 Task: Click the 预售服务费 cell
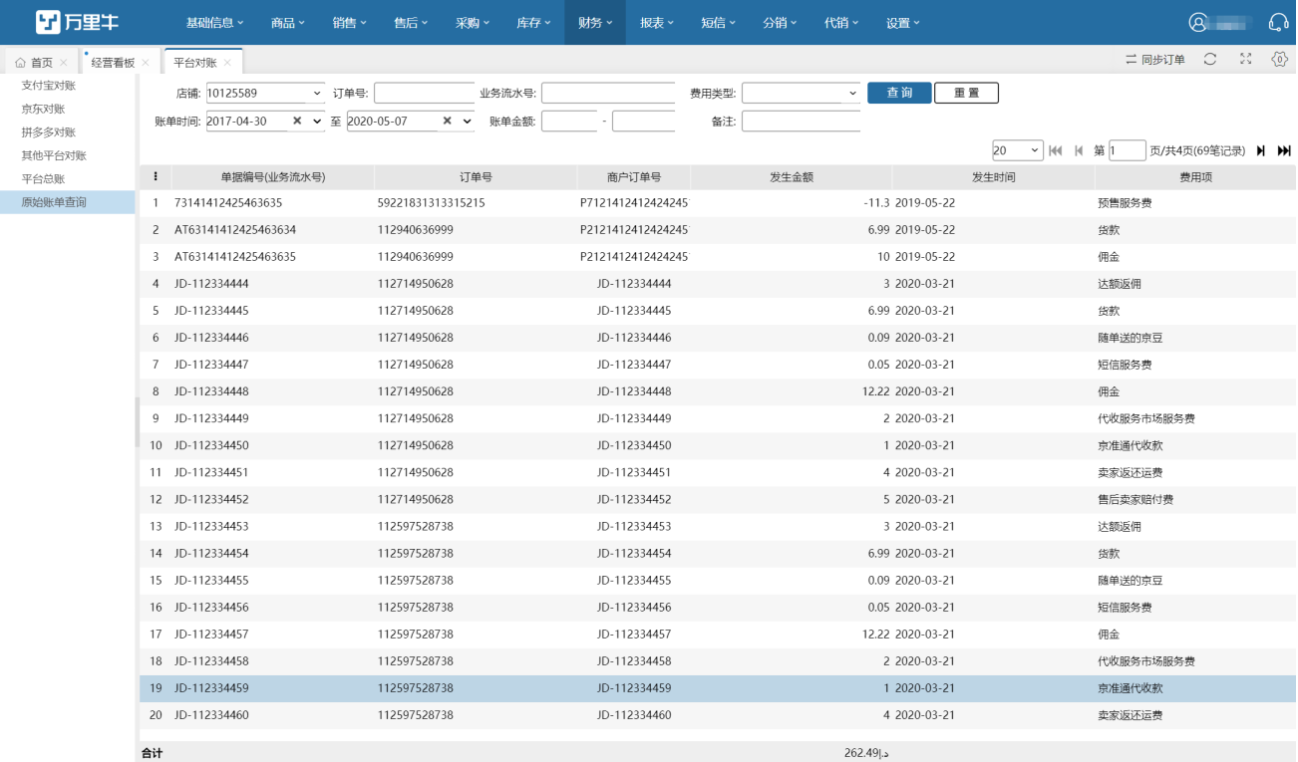point(1125,203)
